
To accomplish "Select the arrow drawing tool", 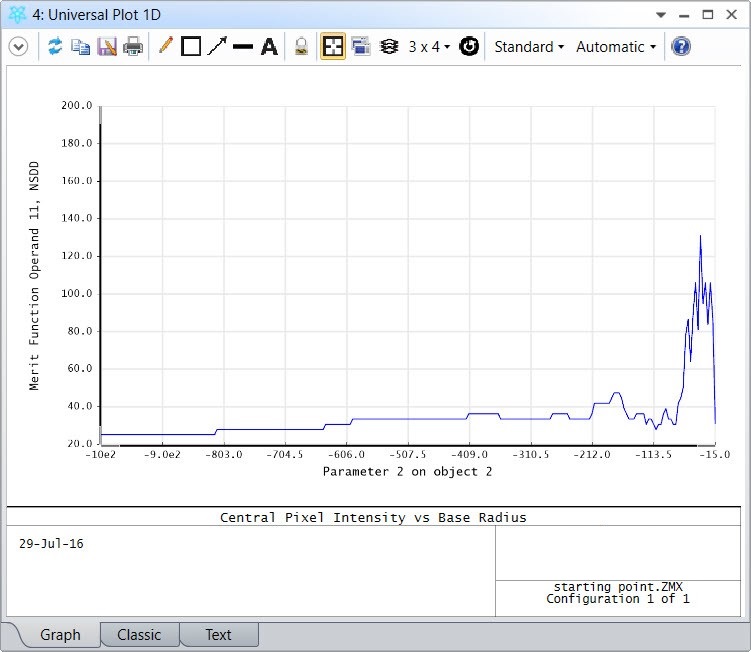I will [x=217, y=46].
